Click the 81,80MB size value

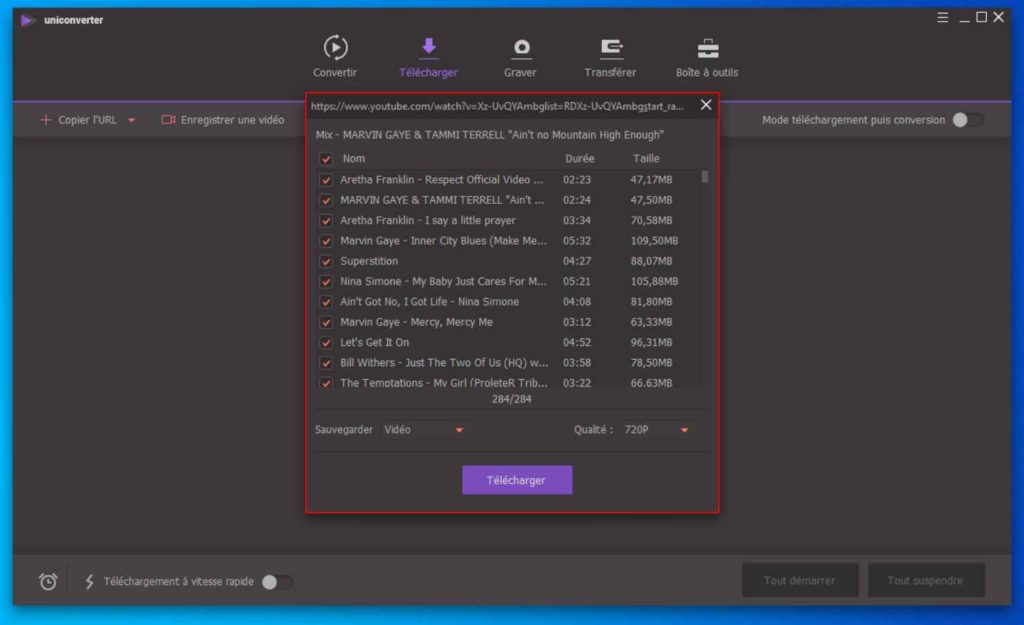point(651,302)
